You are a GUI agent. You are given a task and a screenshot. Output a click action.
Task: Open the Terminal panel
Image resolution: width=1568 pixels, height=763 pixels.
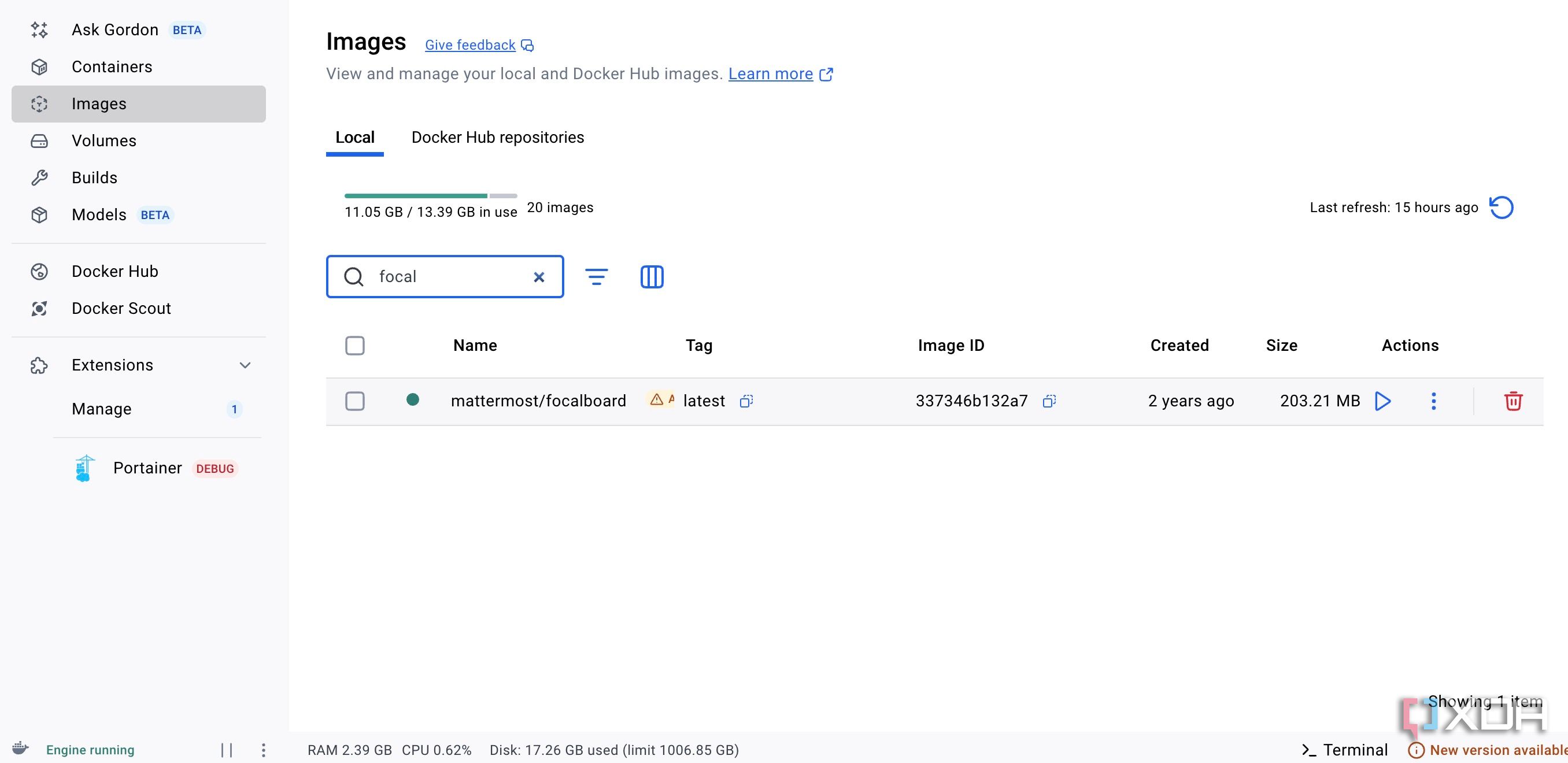click(x=1345, y=750)
